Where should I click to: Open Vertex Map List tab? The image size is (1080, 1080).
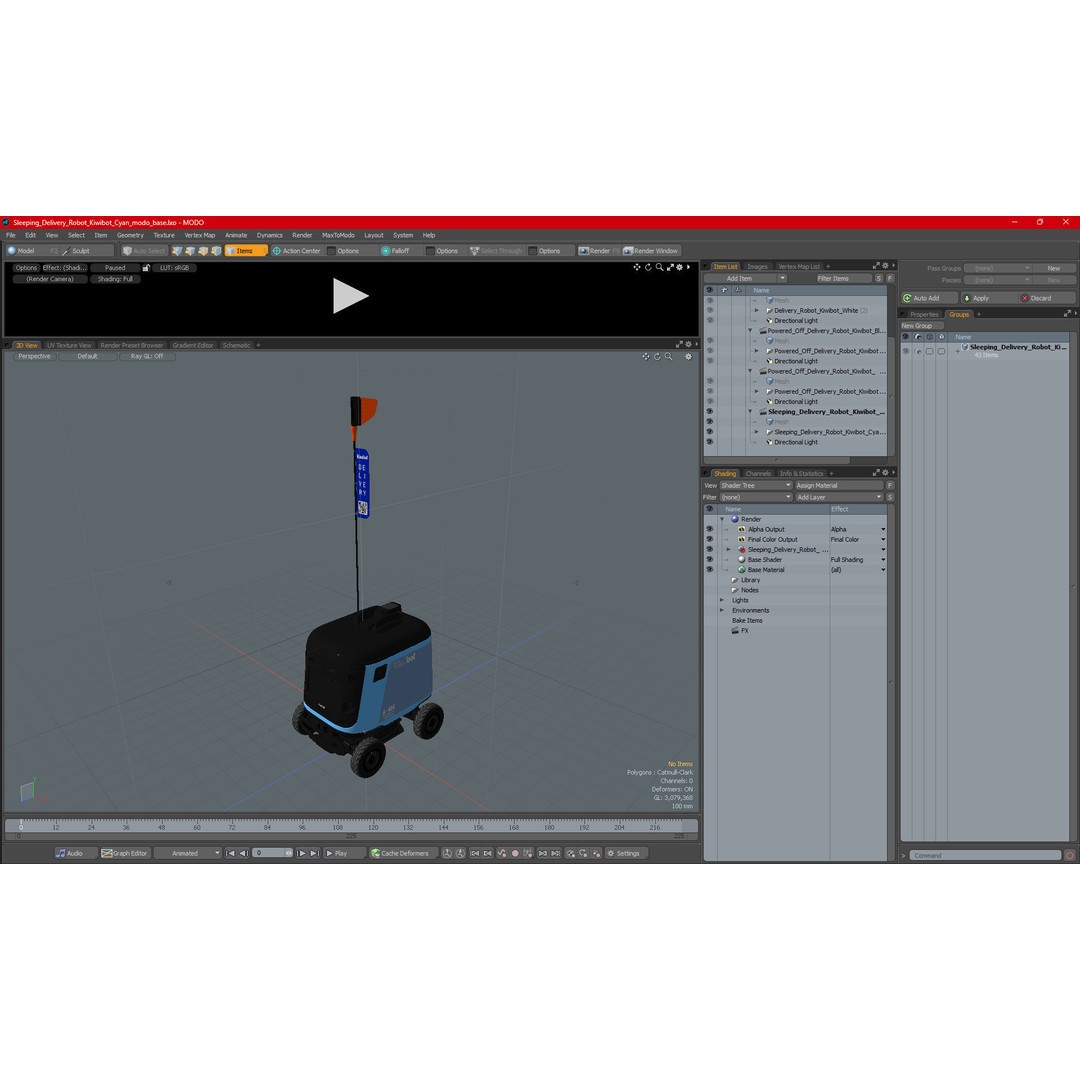[799, 267]
